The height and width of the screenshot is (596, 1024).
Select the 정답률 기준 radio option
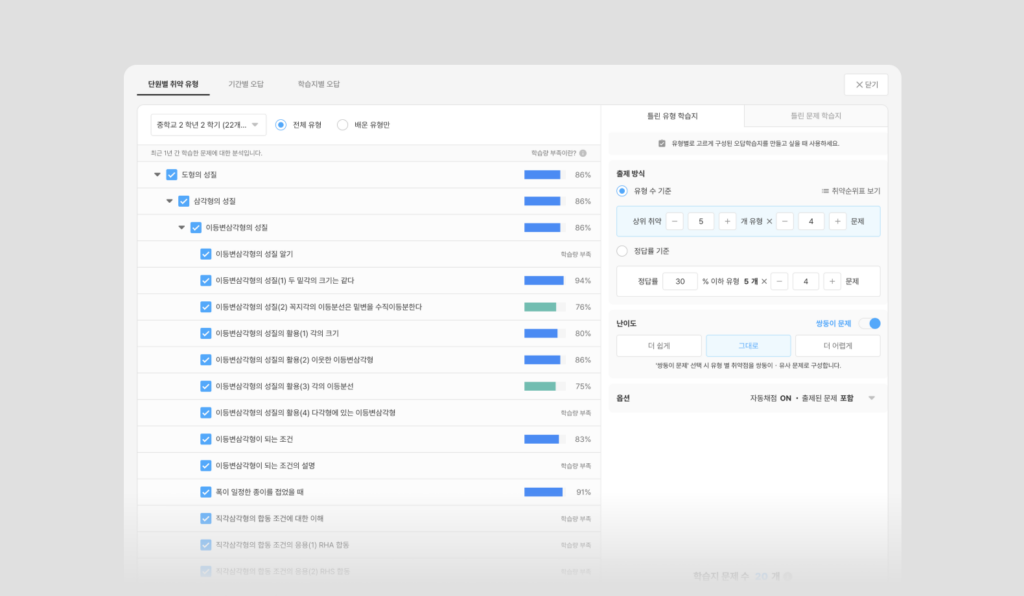(622, 251)
